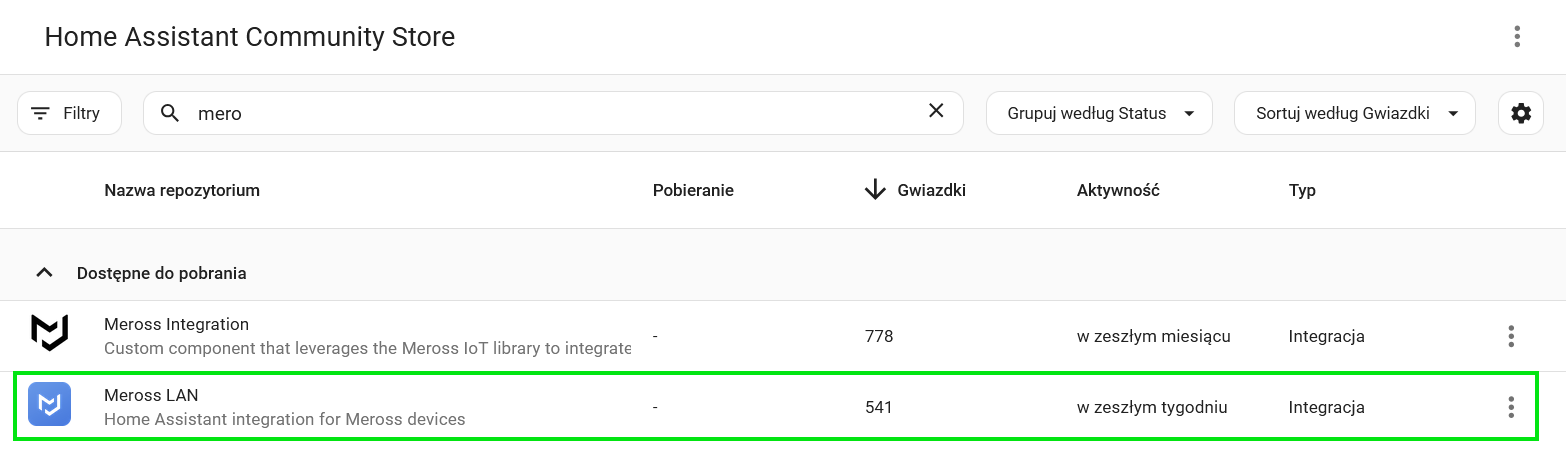Sort by Nazwa repozytorium column header
The width and height of the screenshot is (1566, 451).
pyautogui.click(x=182, y=190)
